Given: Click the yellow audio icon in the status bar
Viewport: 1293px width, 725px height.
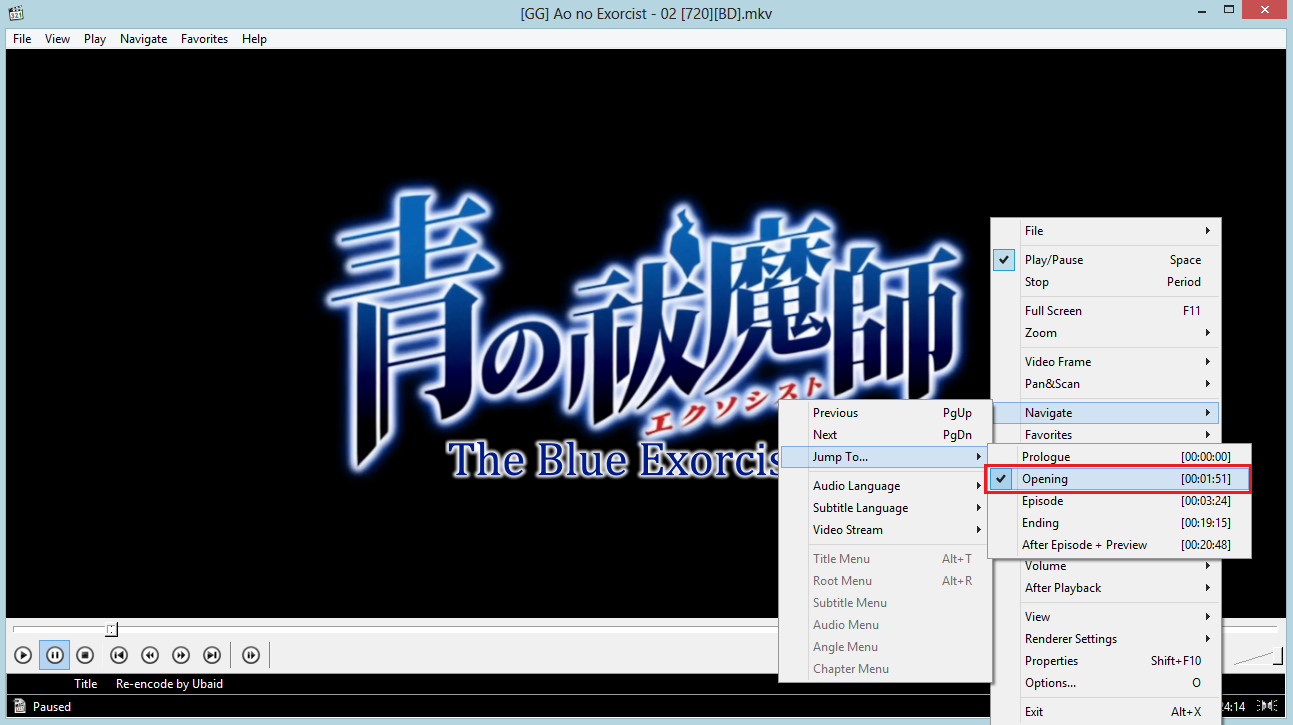Looking at the screenshot, I should (x=1268, y=706).
